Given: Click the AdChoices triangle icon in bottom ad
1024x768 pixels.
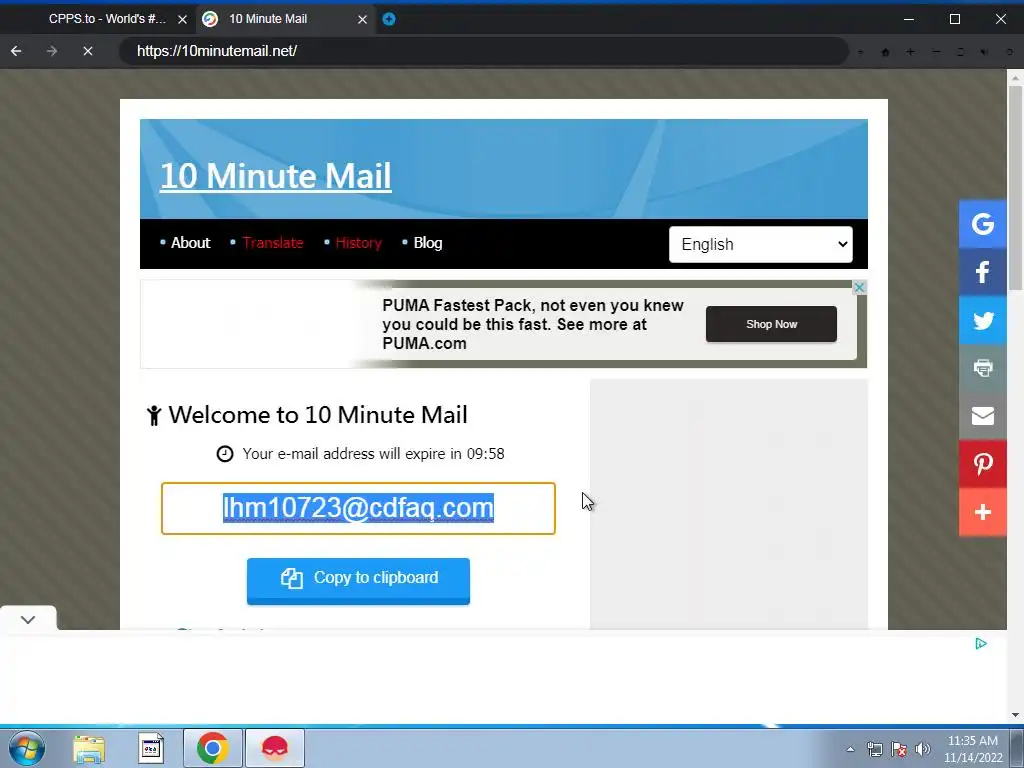Looking at the screenshot, I should 980,644.
